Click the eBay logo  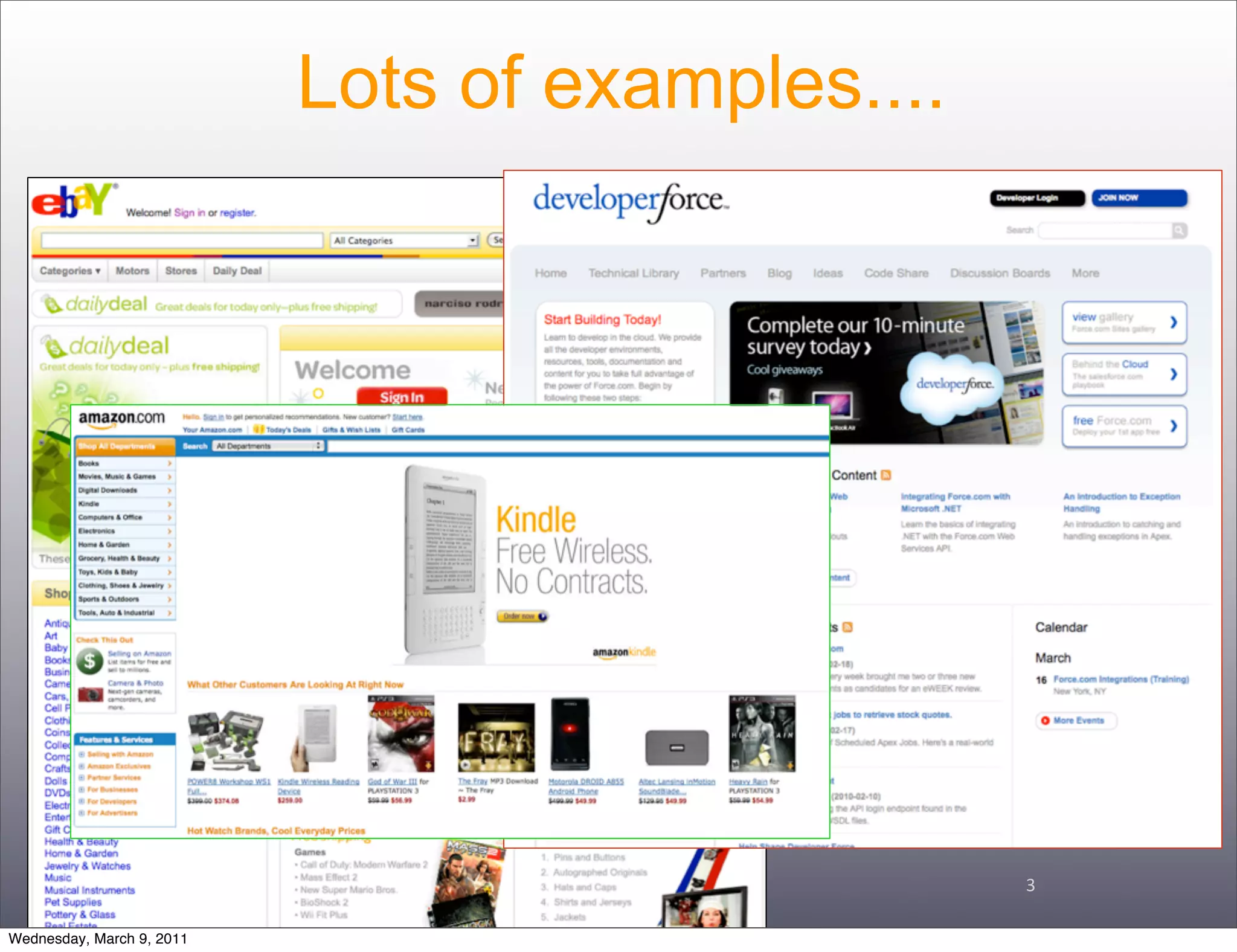coord(75,201)
